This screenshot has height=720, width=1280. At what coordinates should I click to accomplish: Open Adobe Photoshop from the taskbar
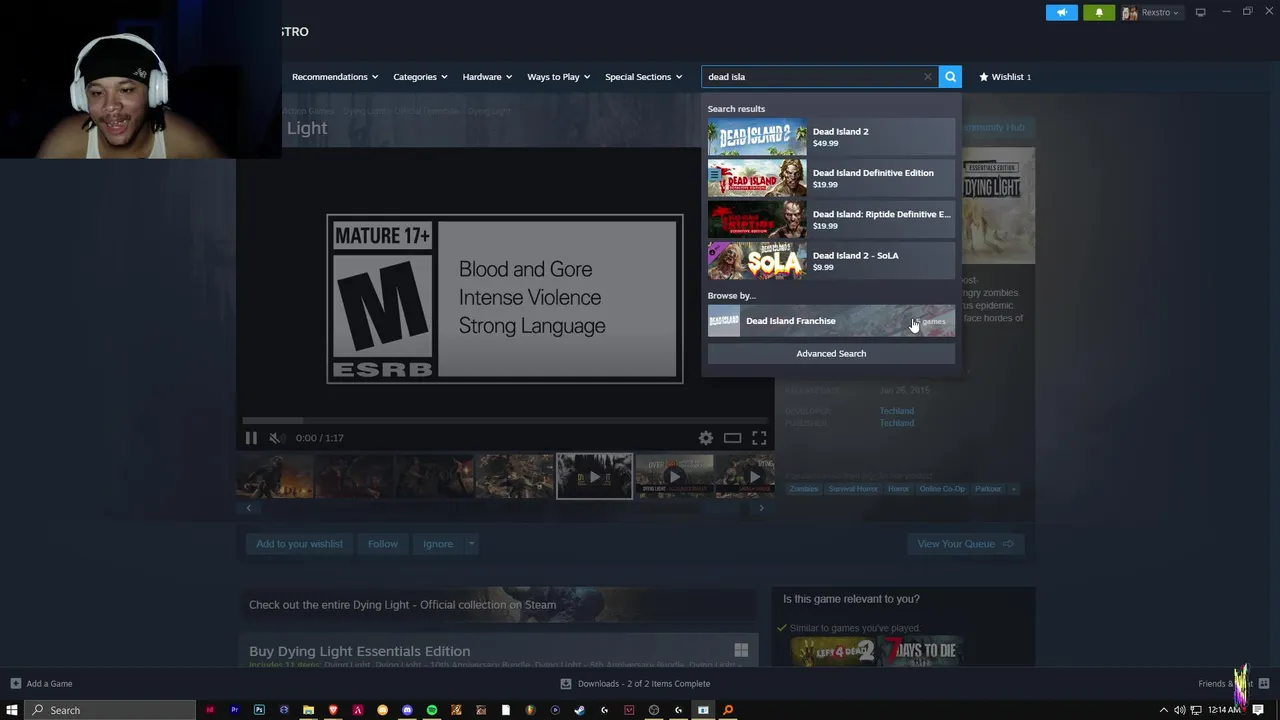(259, 710)
